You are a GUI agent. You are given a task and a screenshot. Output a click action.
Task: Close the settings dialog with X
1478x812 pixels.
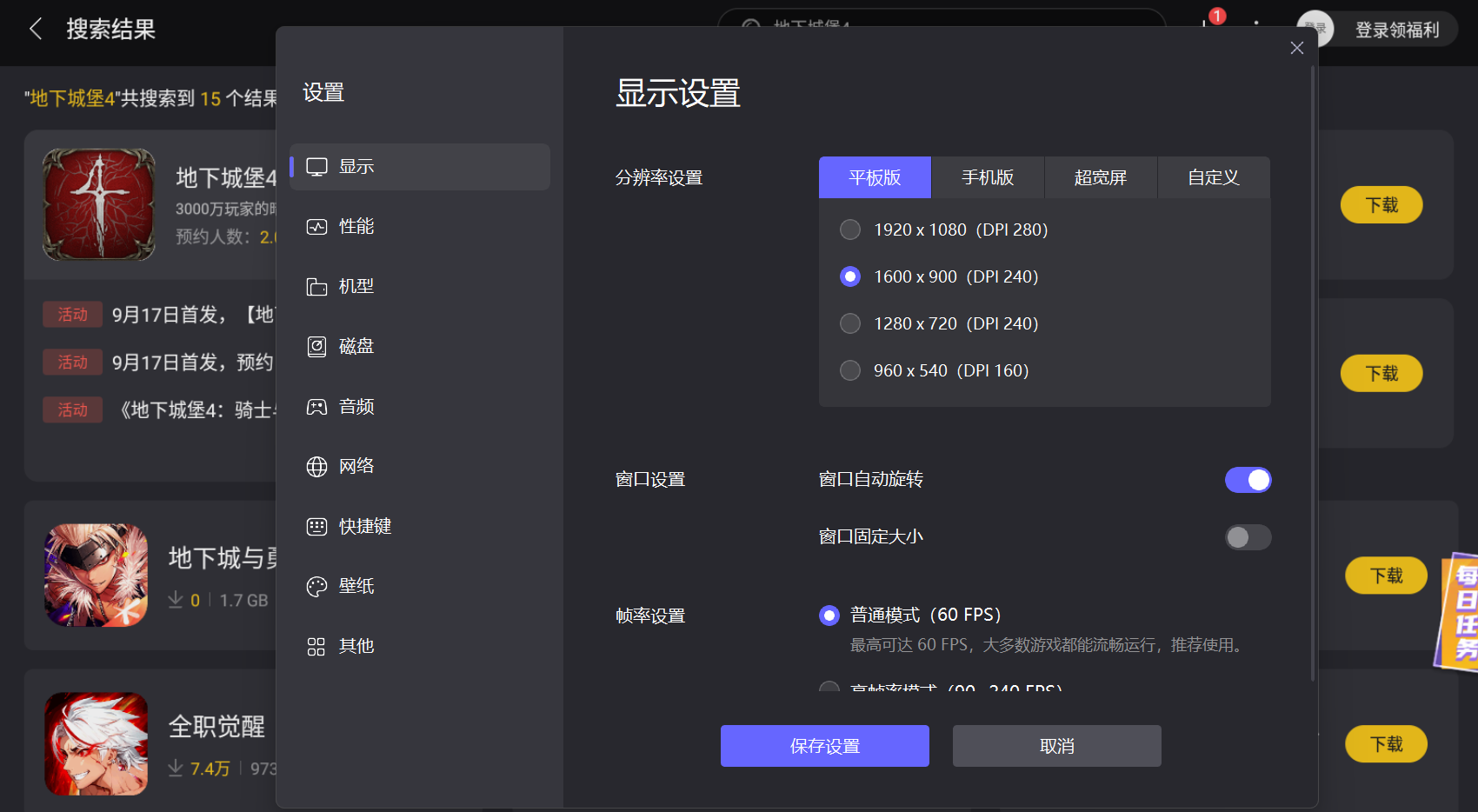pos(1296,48)
